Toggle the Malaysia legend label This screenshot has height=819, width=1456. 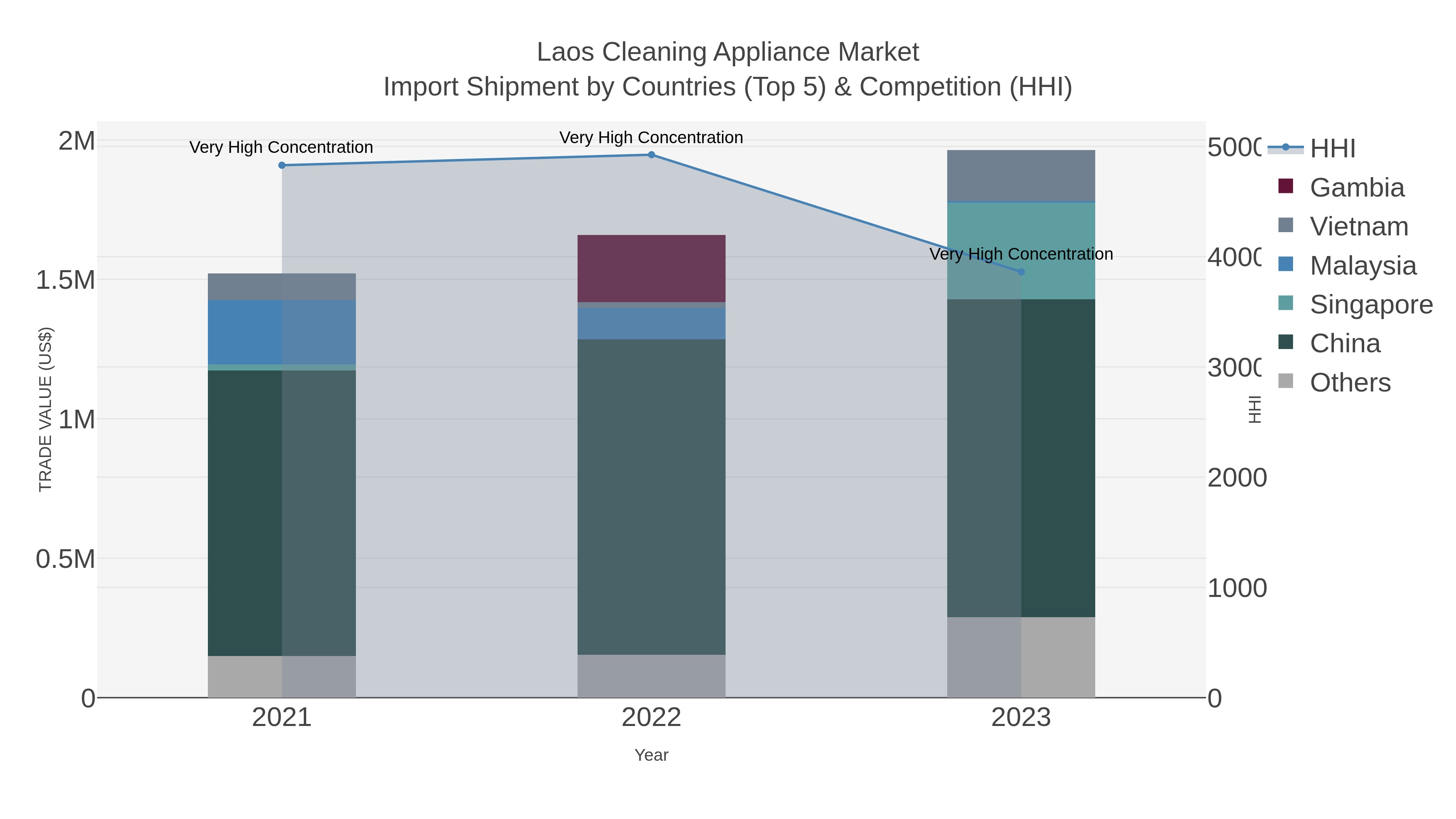coord(1363,266)
